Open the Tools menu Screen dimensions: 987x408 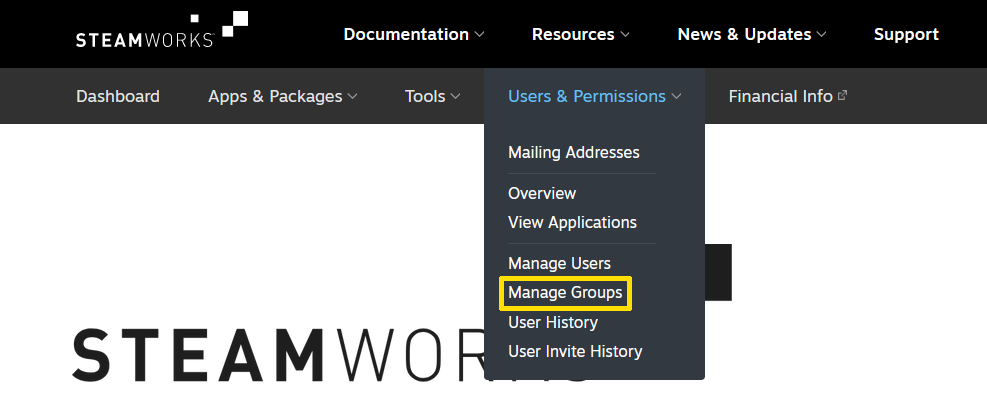425,96
